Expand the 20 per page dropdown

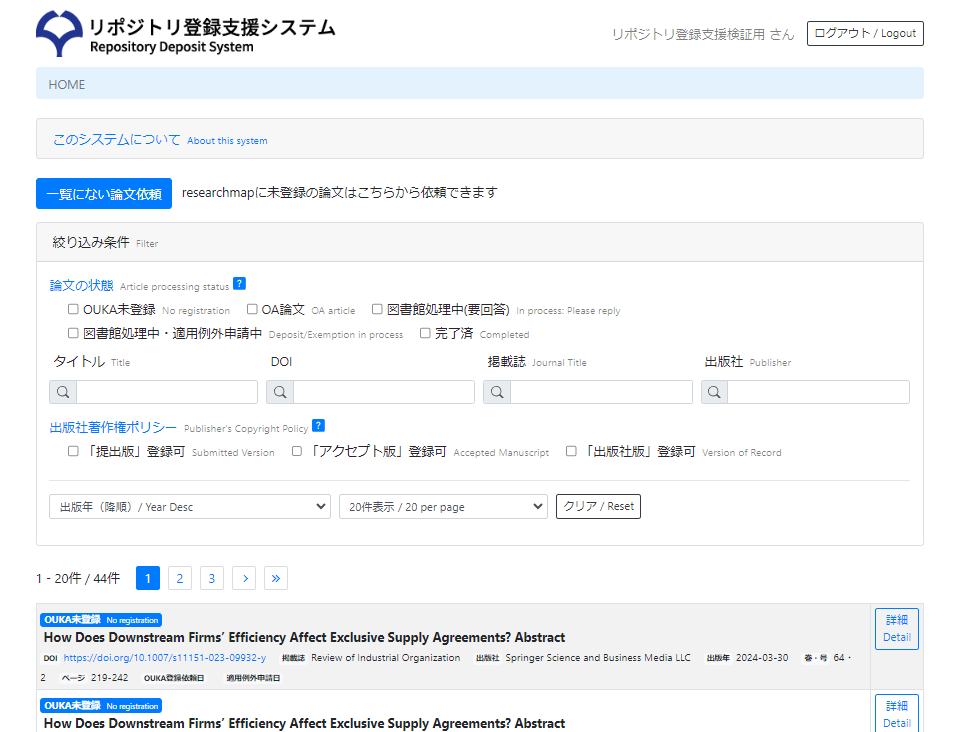[x=443, y=507]
